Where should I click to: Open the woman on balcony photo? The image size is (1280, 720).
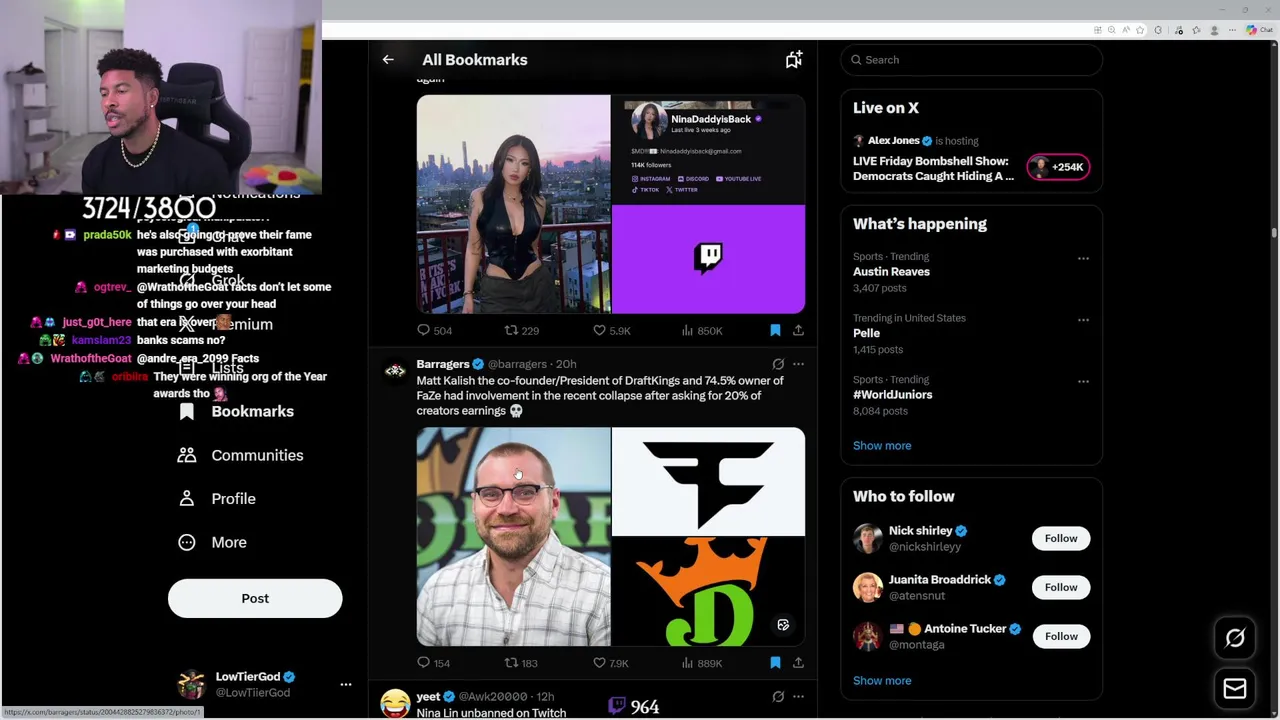(x=513, y=204)
